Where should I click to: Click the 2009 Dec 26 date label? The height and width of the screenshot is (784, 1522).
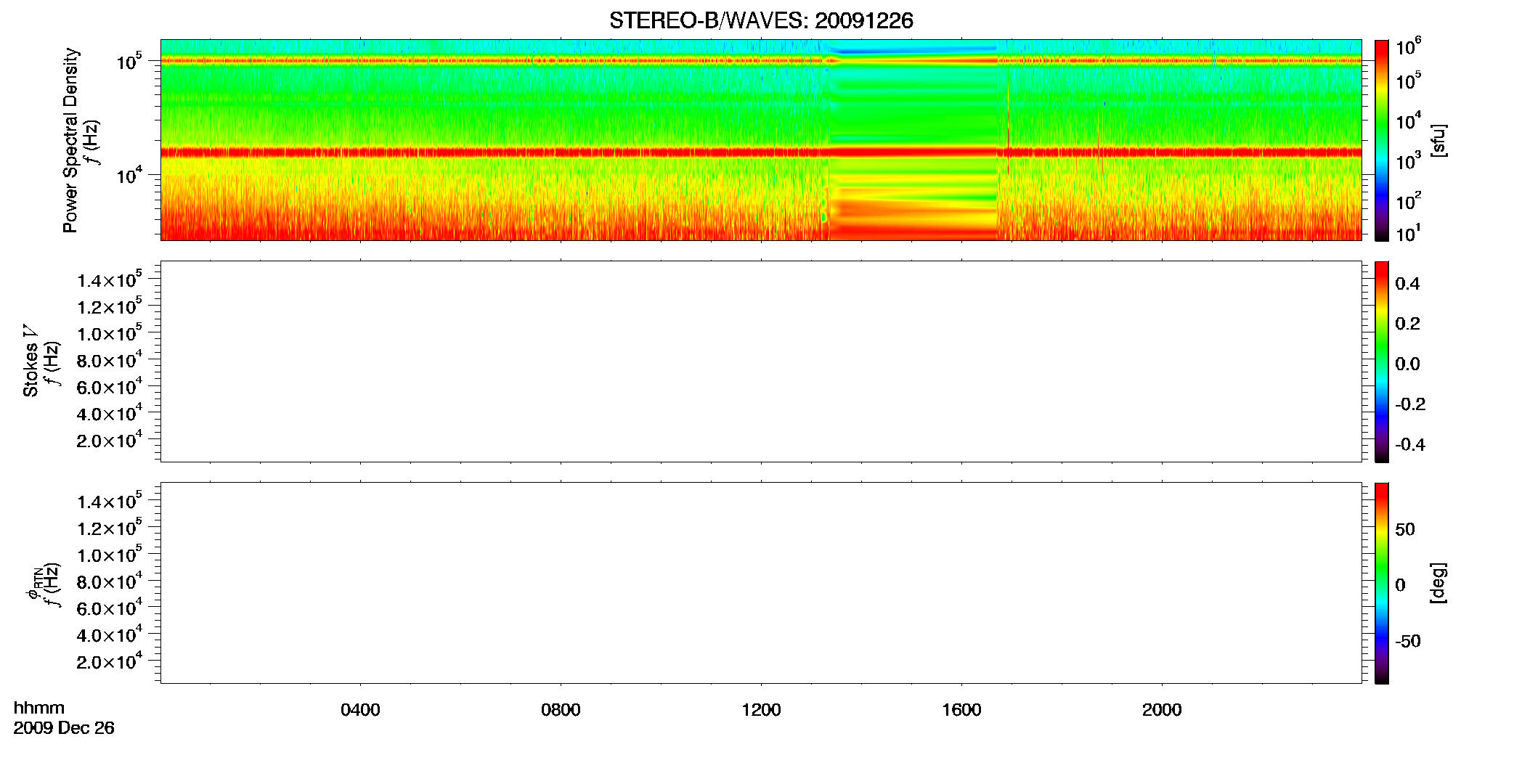tap(64, 728)
